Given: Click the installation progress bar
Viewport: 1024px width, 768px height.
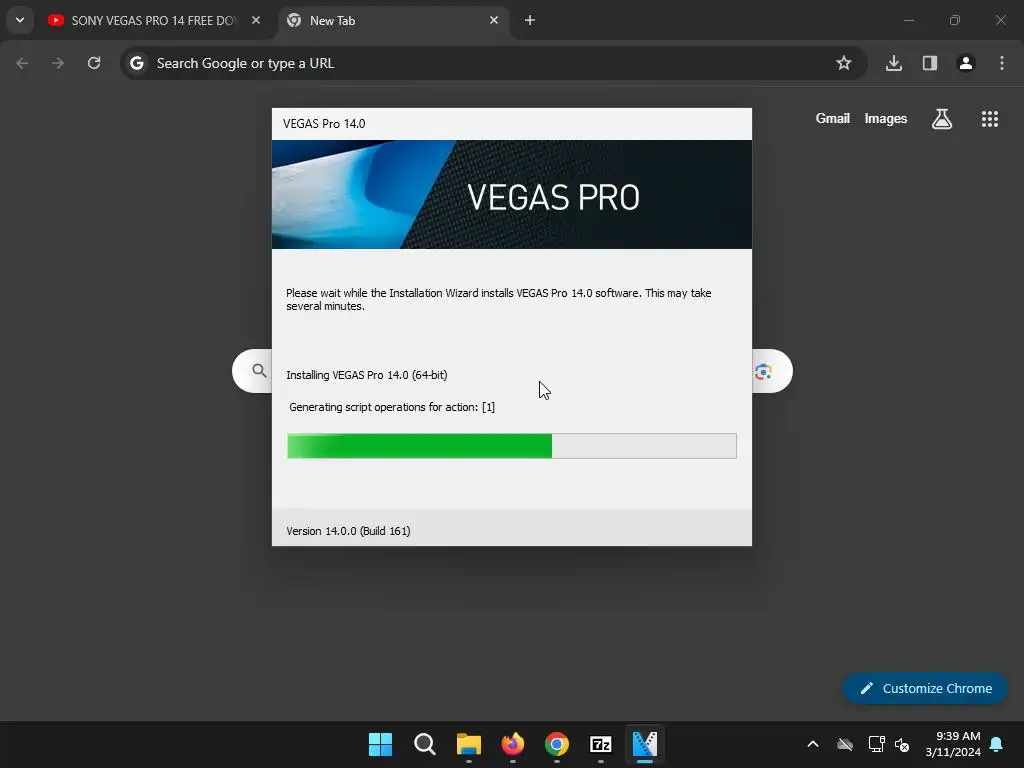Looking at the screenshot, I should [512, 446].
